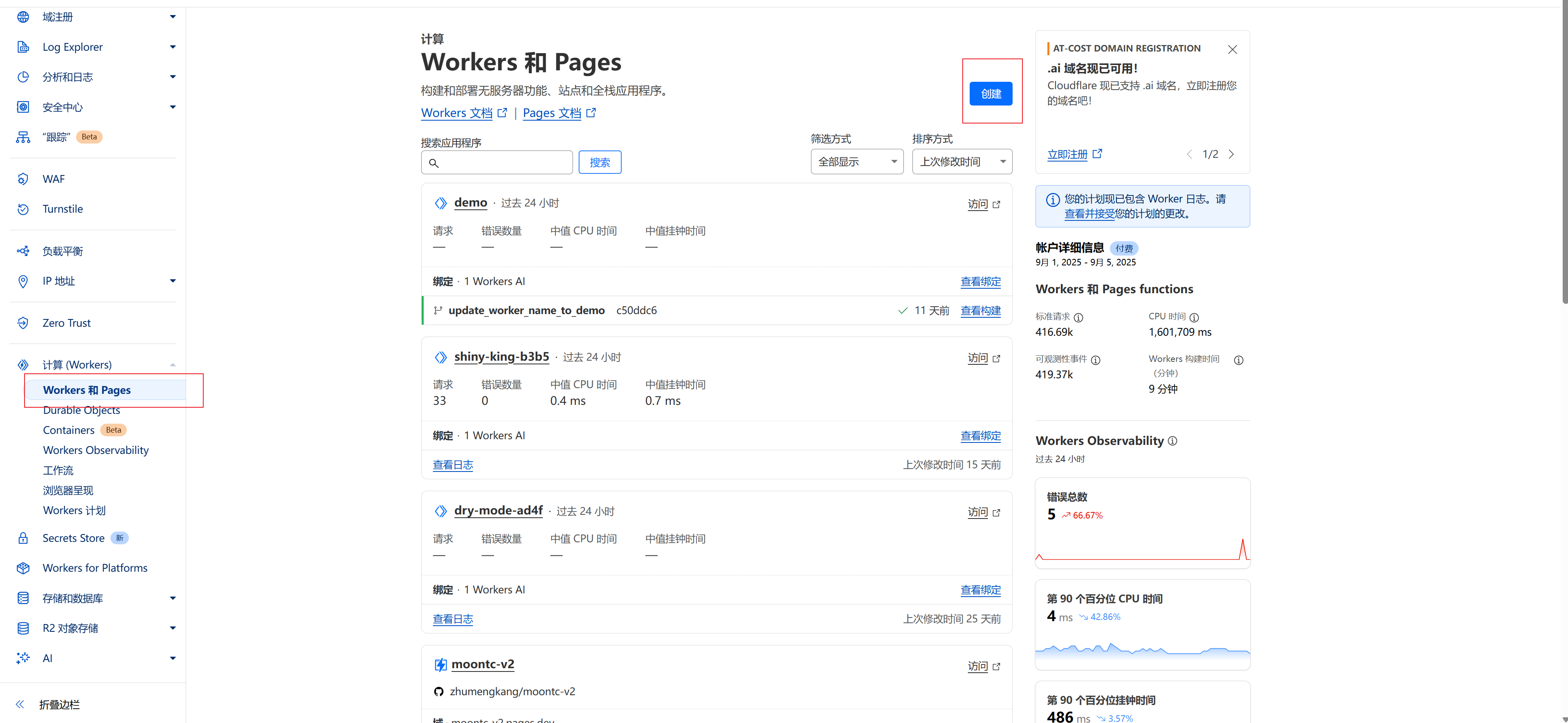The height and width of the screenshot is (723, 1568).
Task: Click the R2 对象存储 bucket icon
Action: (x=23, y=628)
